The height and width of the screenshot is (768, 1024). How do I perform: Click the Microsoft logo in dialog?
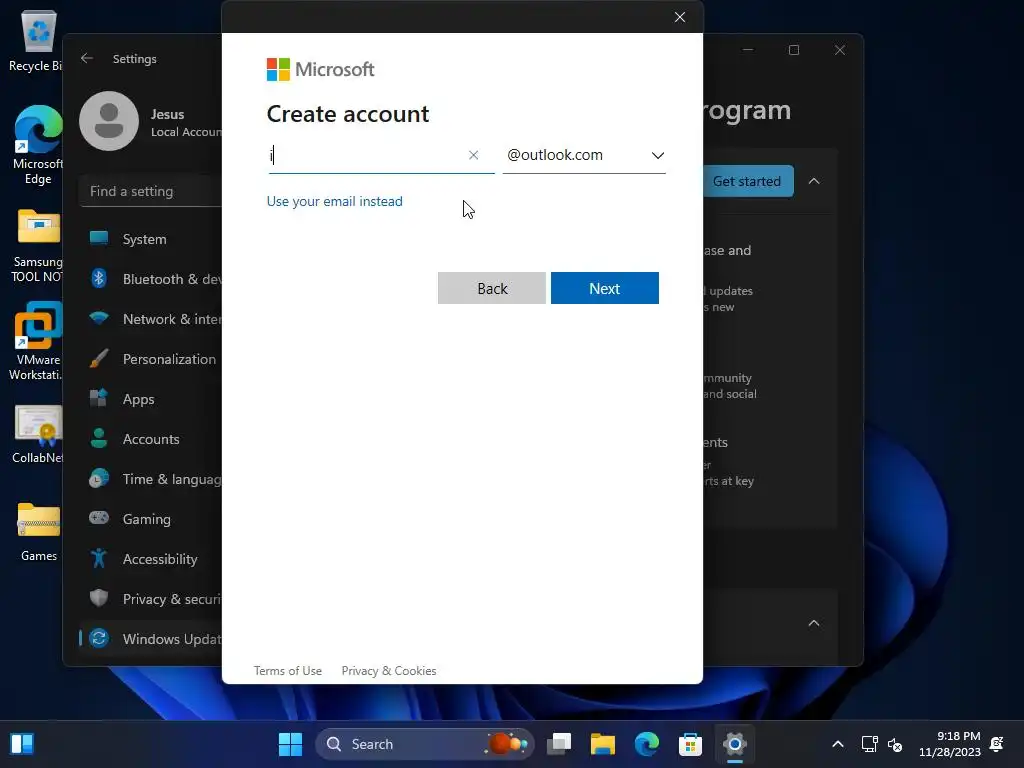[321, 69]
